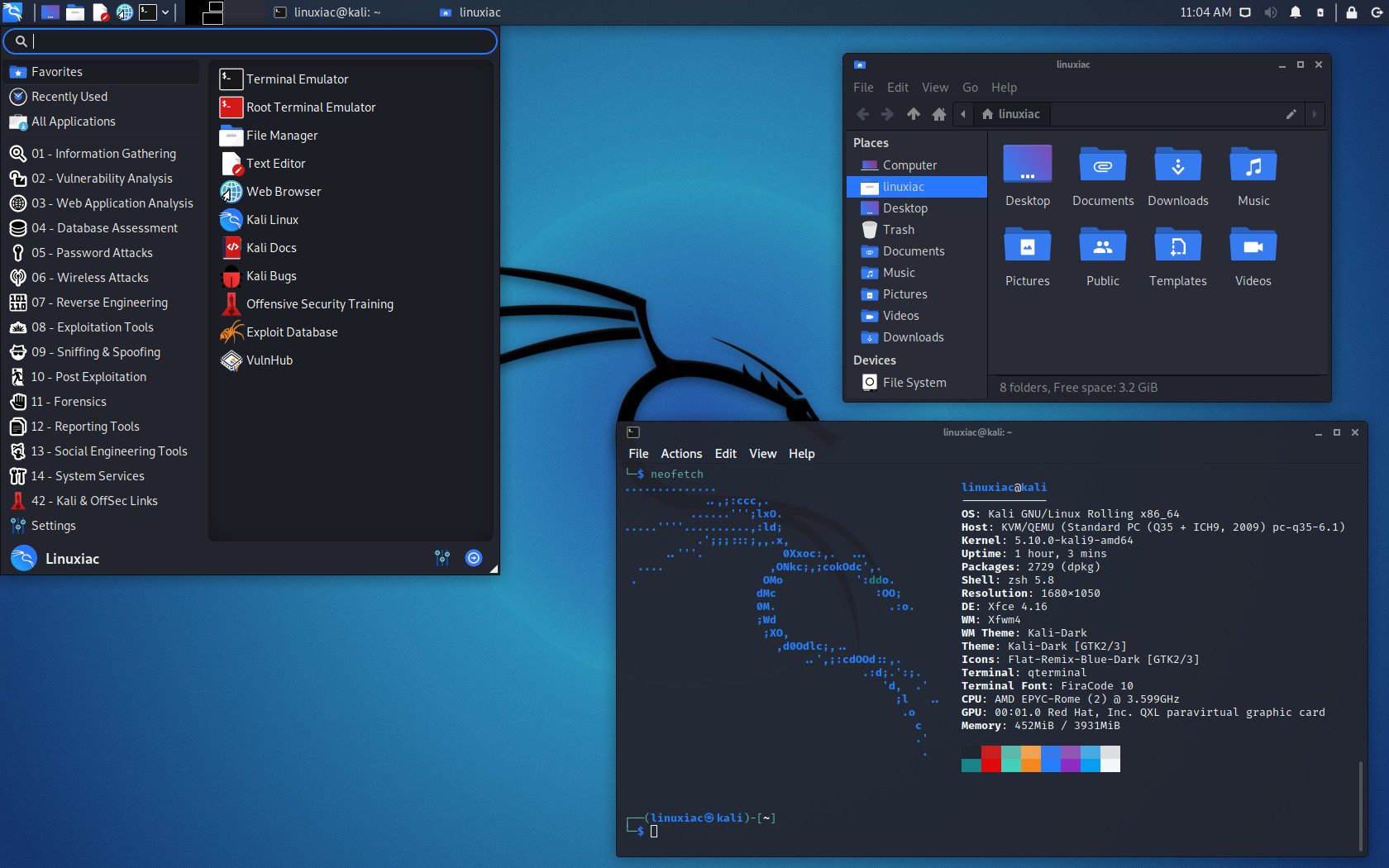
Task: Switch to linuxiac@kali terminal taskbar button
Action: (327, 12)
